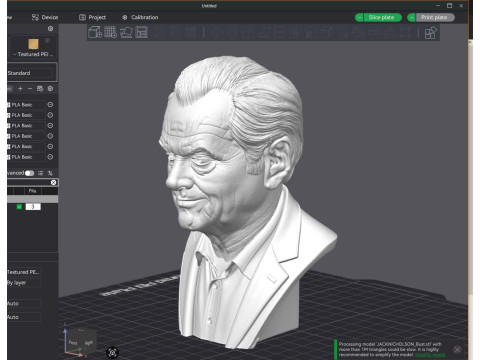The height and width of the screenshot is (360, 480).
Task: Go to the Calibration tab
Action: click(140, 17)
